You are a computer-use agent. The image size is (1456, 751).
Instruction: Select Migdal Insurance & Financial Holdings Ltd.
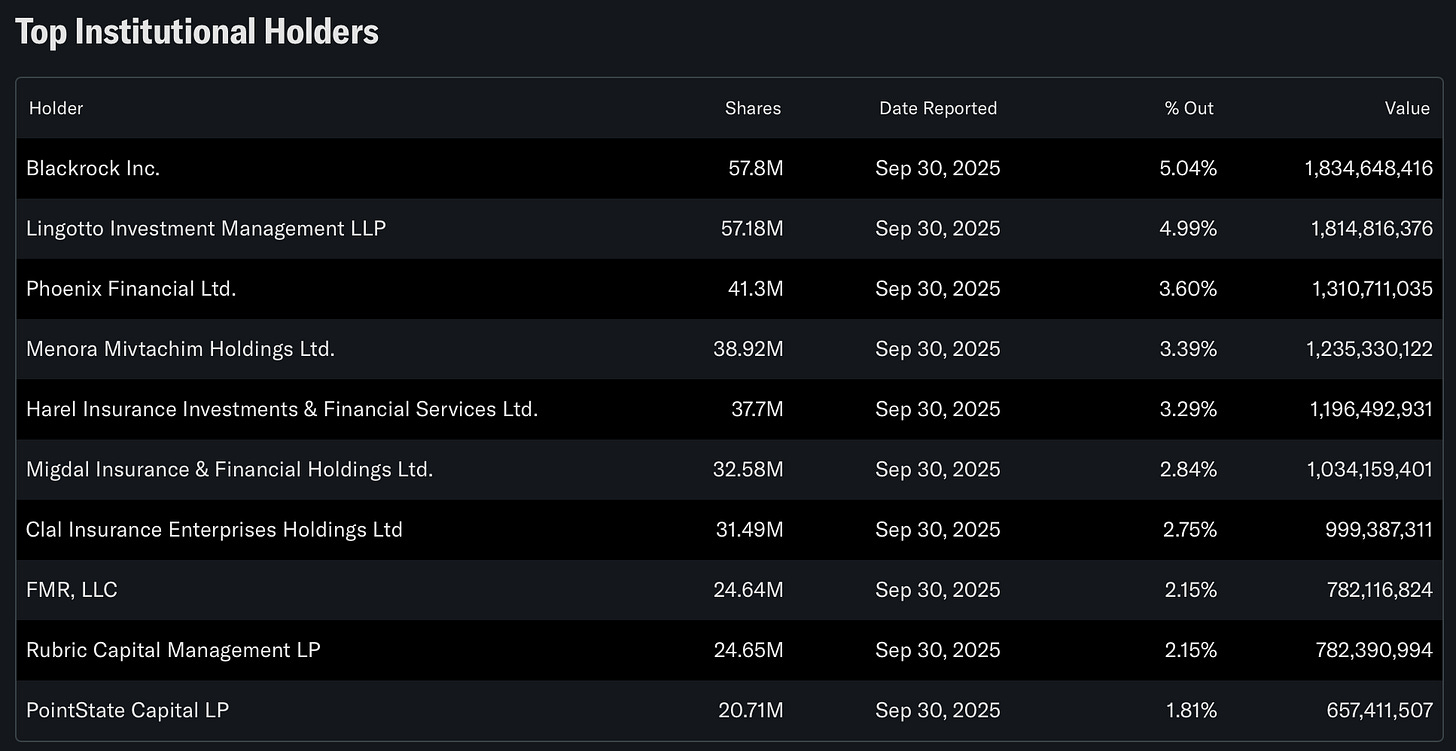click(230, 469)
